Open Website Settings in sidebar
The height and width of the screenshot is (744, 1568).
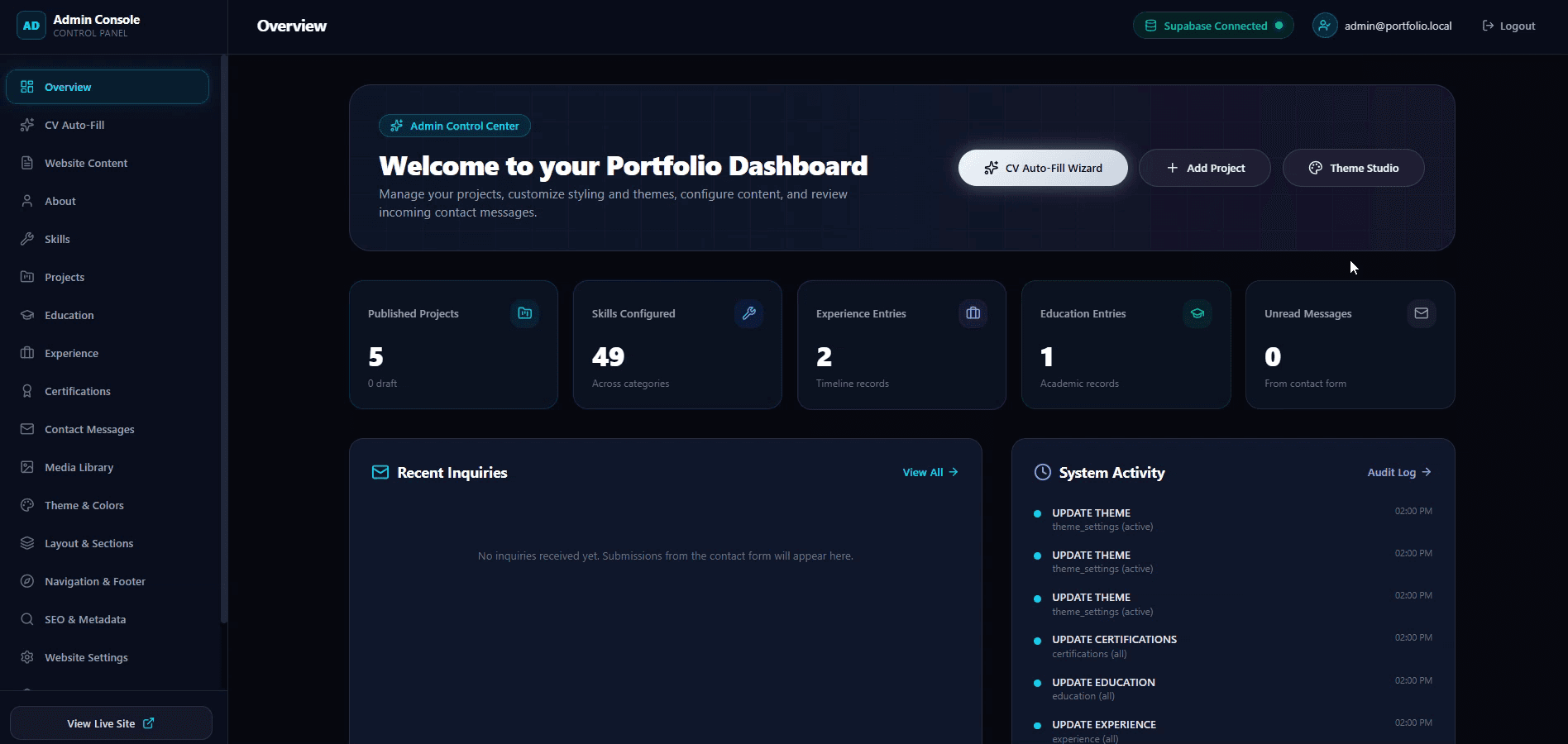pos(108,657)
